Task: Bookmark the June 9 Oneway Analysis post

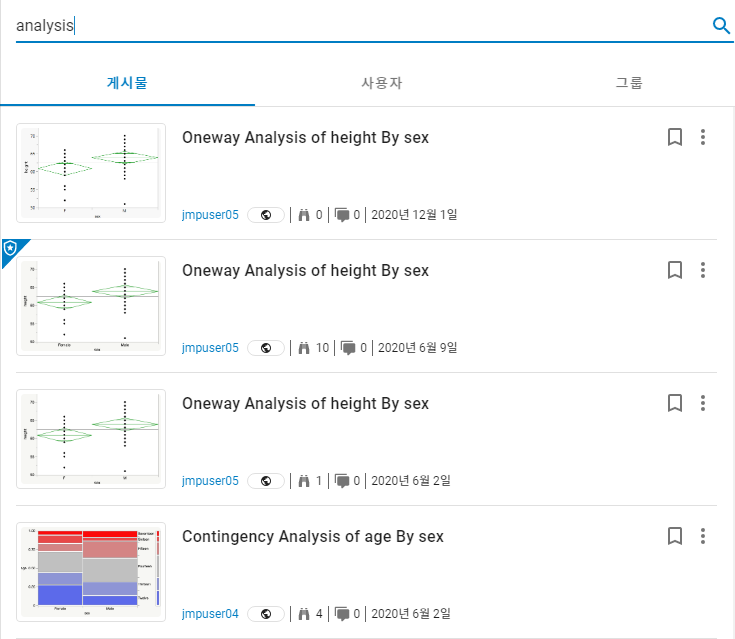Action: (675, 270)
